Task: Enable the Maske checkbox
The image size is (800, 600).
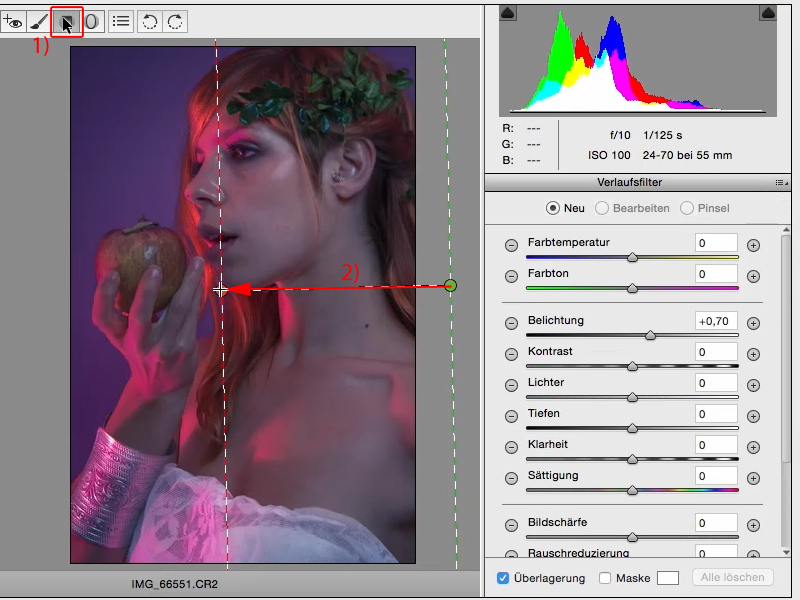Action: pyautogui.click(x=605, y=578)
